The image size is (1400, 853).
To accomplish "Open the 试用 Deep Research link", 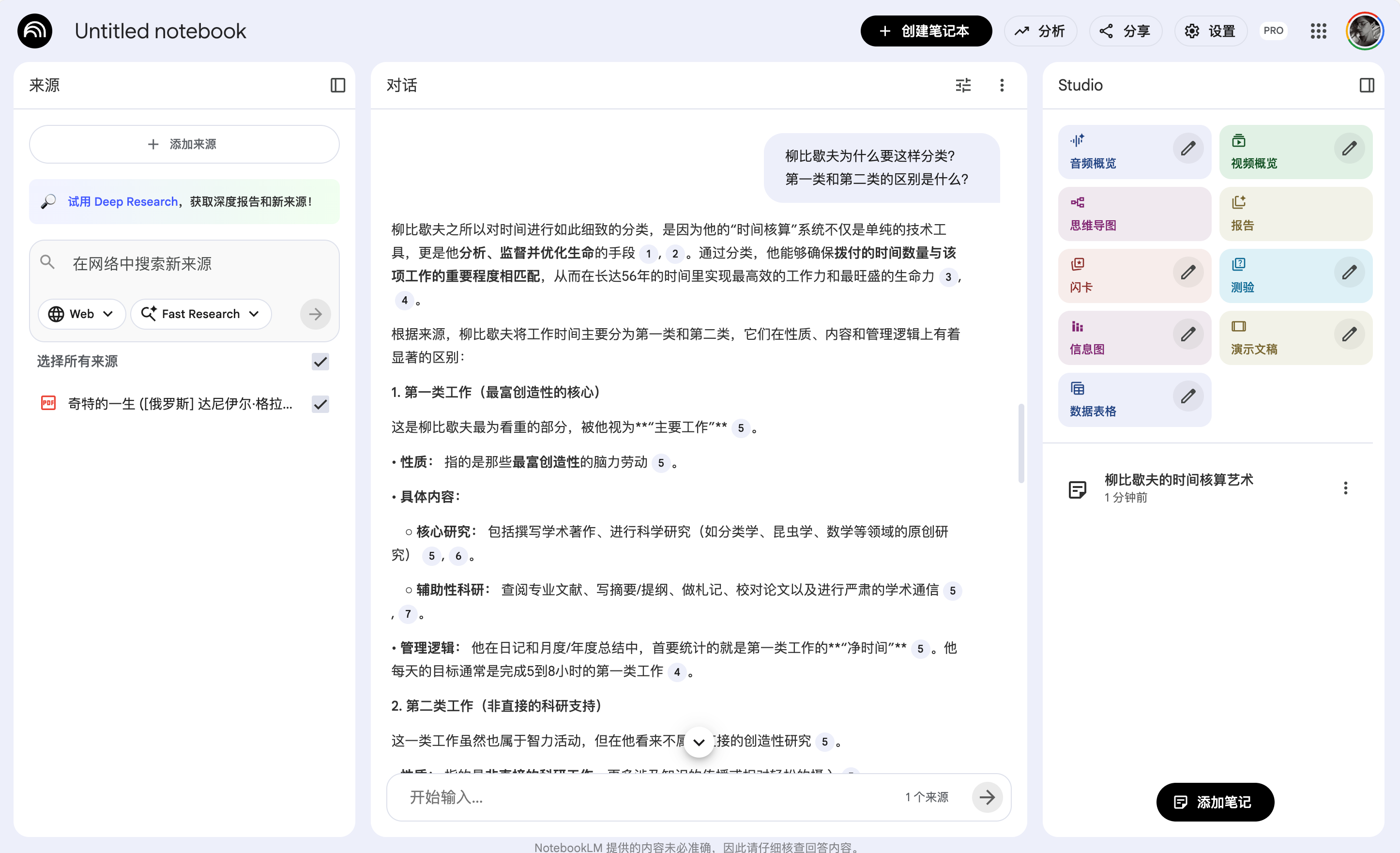I will [x=123, y=202].
